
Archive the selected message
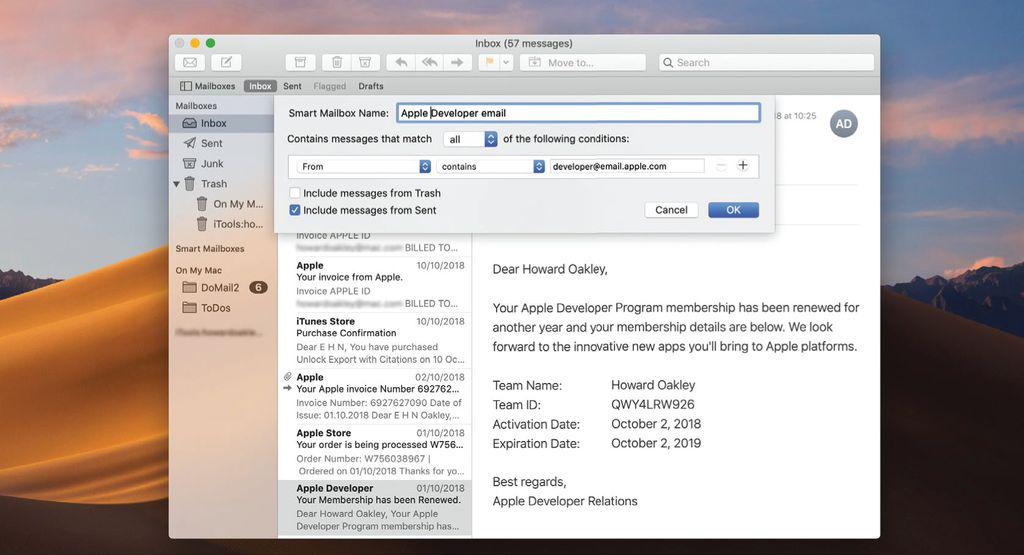click(x=300, y=63)
